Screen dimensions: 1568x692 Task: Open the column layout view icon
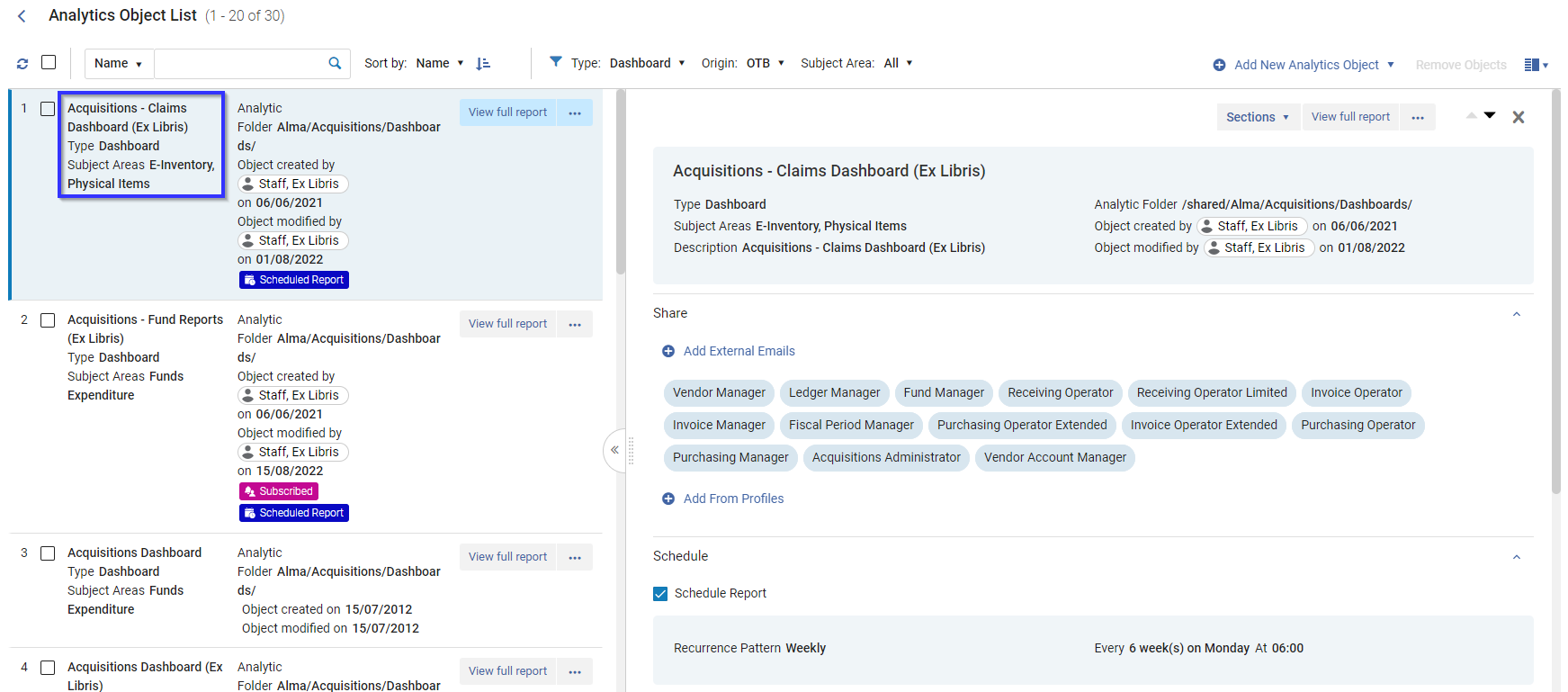click(1536, 65)
